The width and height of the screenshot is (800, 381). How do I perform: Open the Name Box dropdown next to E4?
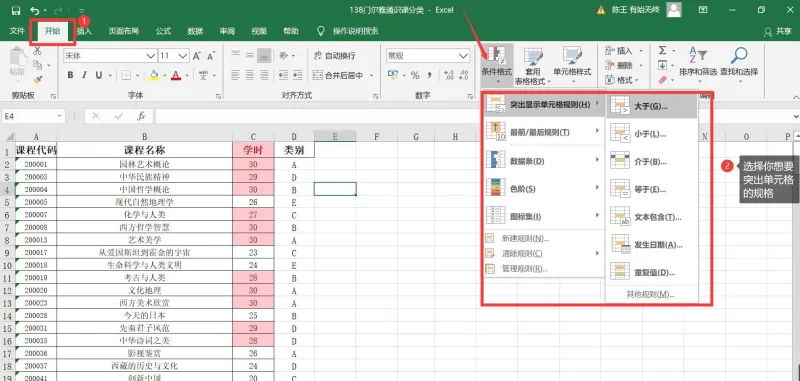(x=60, y=116)
